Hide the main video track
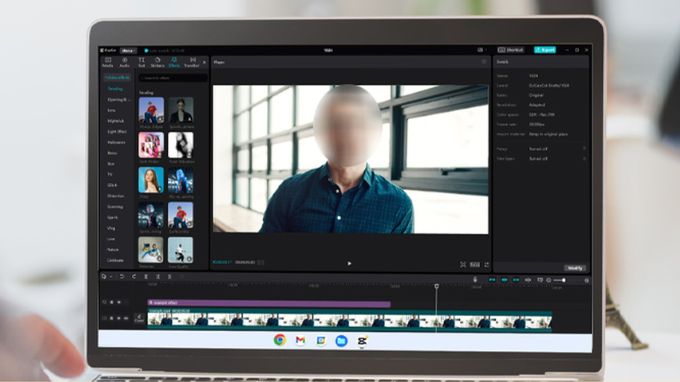This screenshot has width=680, height=382. [119, 318]
